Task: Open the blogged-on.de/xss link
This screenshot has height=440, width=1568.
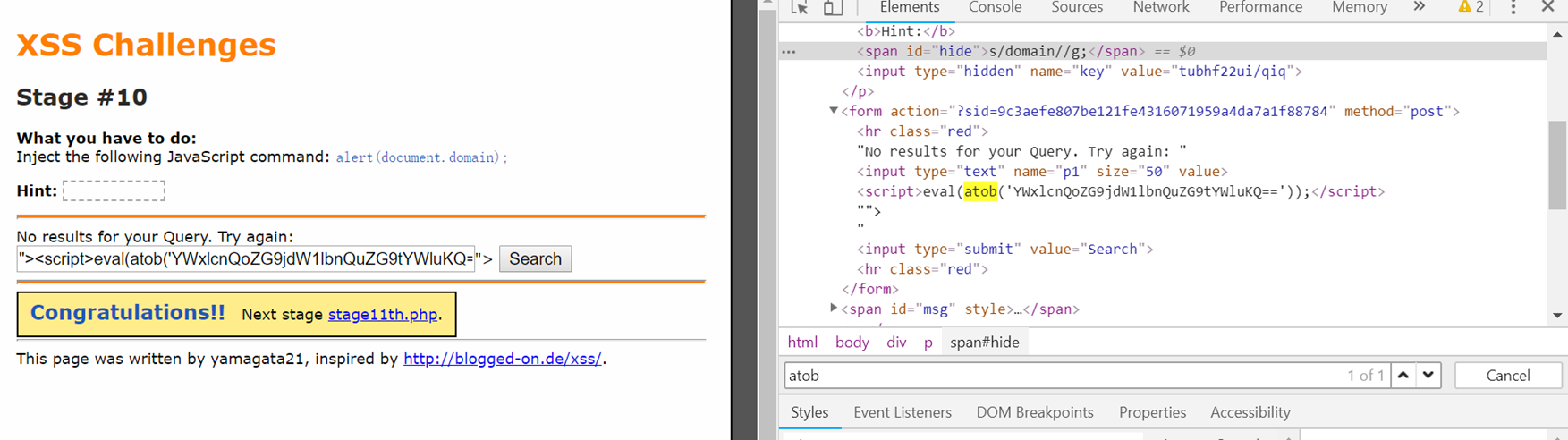Action: (502, 359)
